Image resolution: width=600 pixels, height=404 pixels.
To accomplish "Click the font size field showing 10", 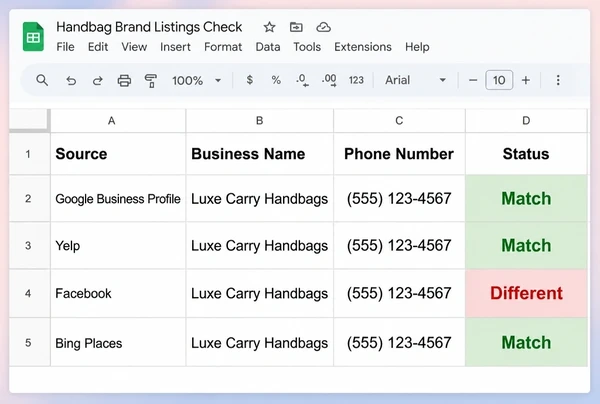I will click(499, 80).
